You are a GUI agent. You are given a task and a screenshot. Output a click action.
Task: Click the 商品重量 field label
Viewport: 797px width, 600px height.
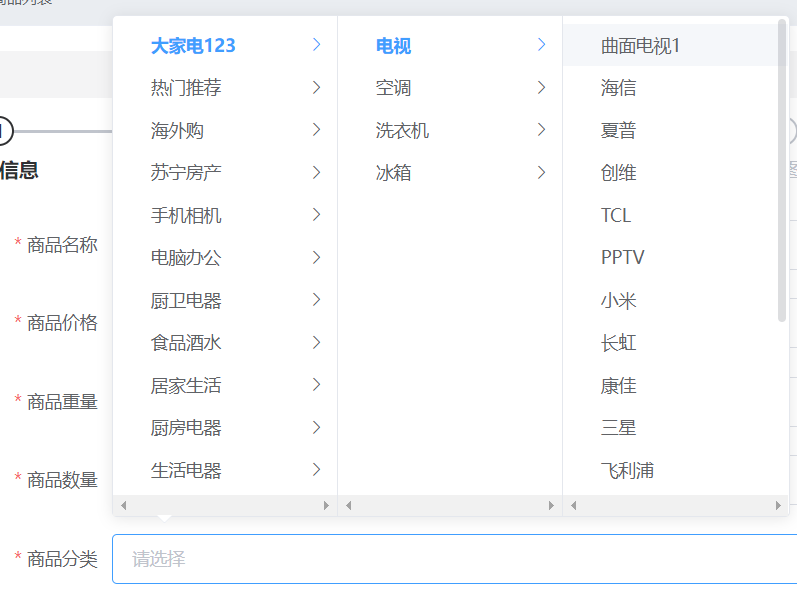[x=62, y=402]
